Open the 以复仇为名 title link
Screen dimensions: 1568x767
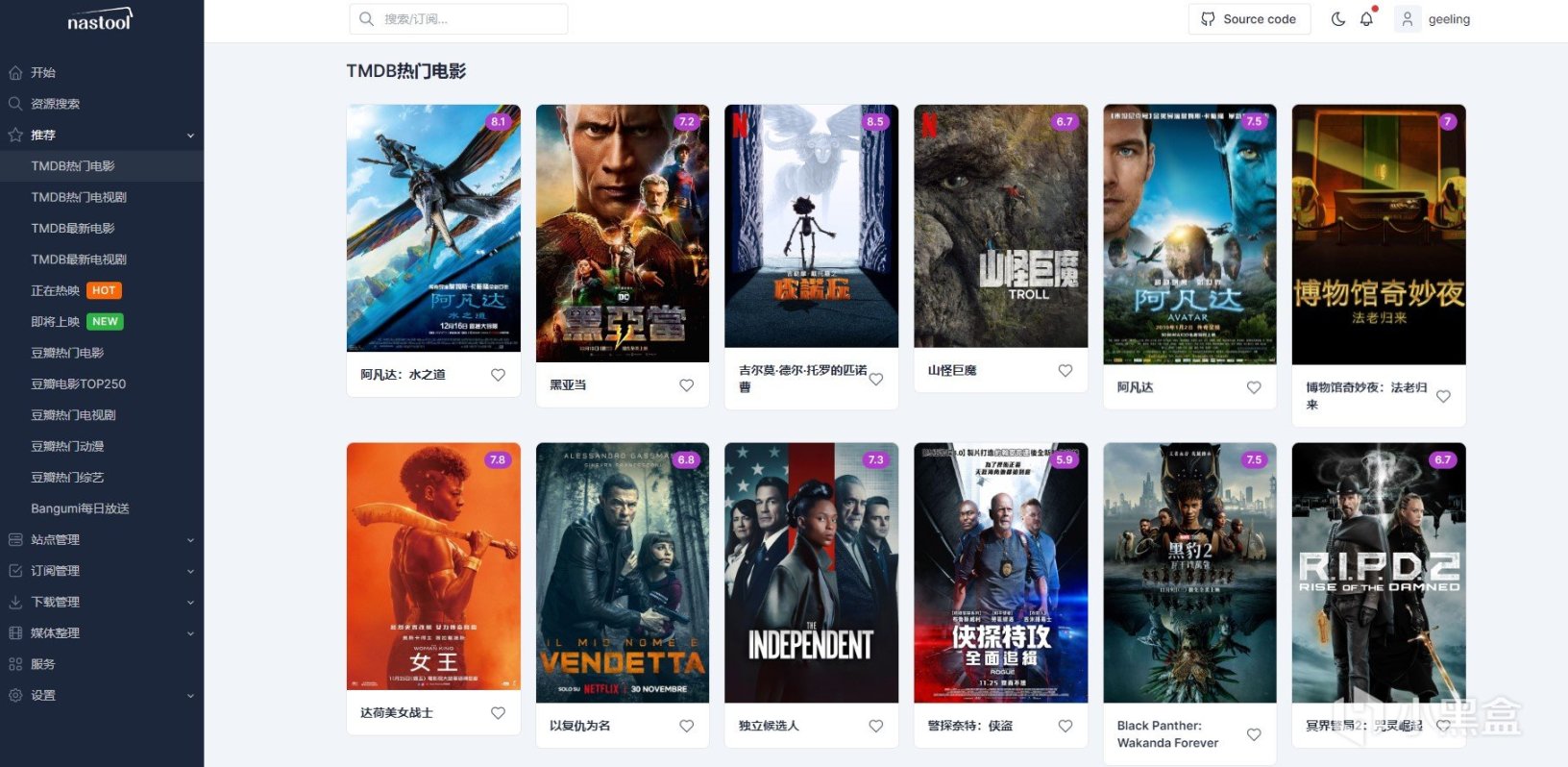point(580,727)
